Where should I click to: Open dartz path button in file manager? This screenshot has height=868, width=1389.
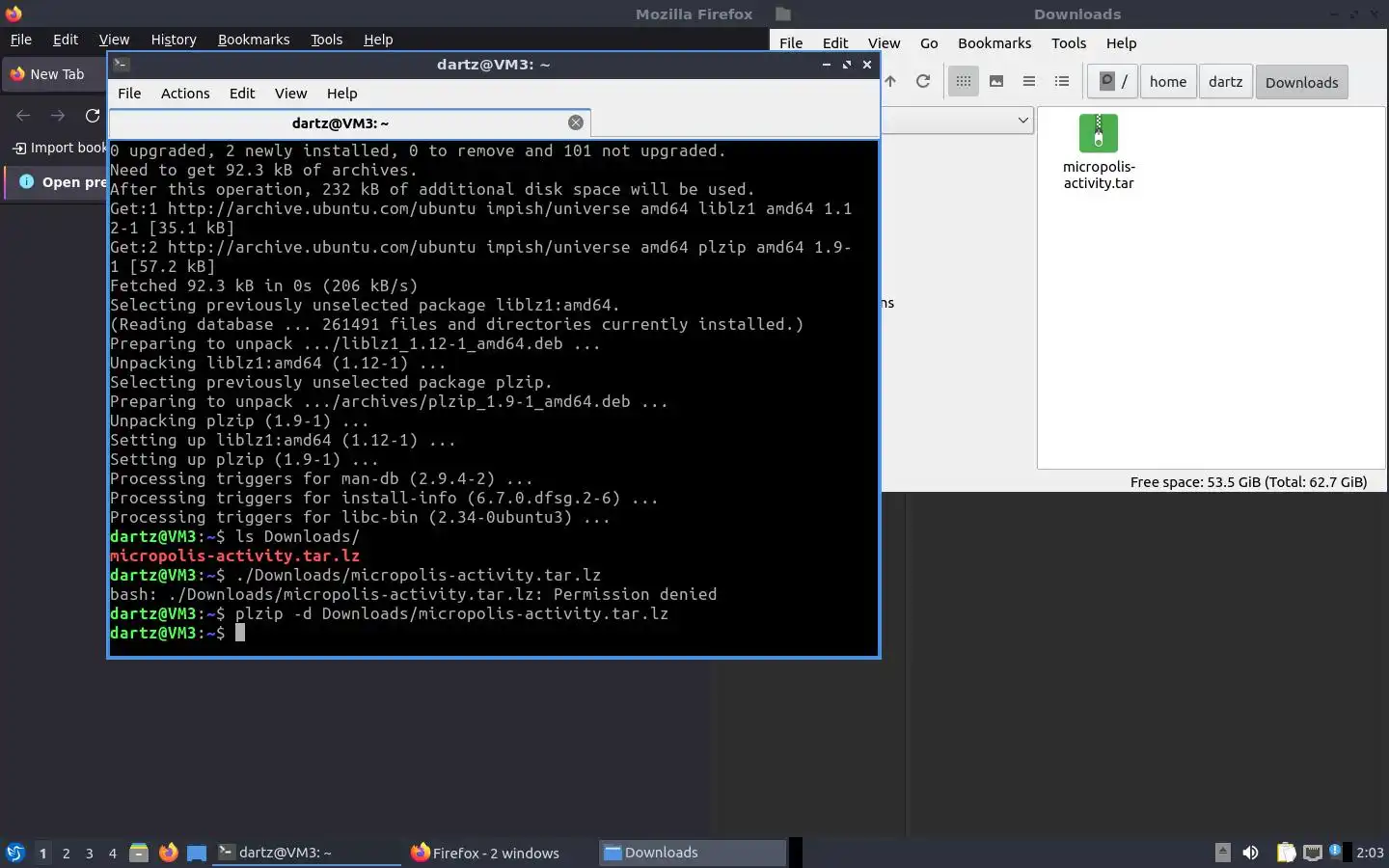1225,82
